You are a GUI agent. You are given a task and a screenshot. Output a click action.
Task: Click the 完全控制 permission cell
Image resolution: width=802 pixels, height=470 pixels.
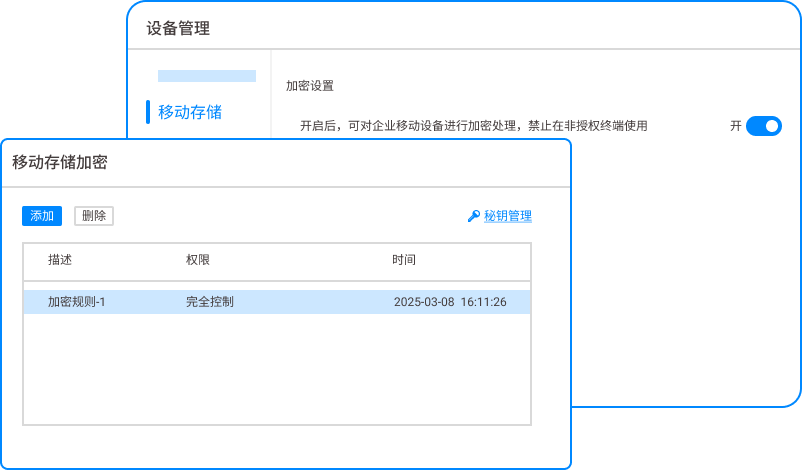coord(210,302)
